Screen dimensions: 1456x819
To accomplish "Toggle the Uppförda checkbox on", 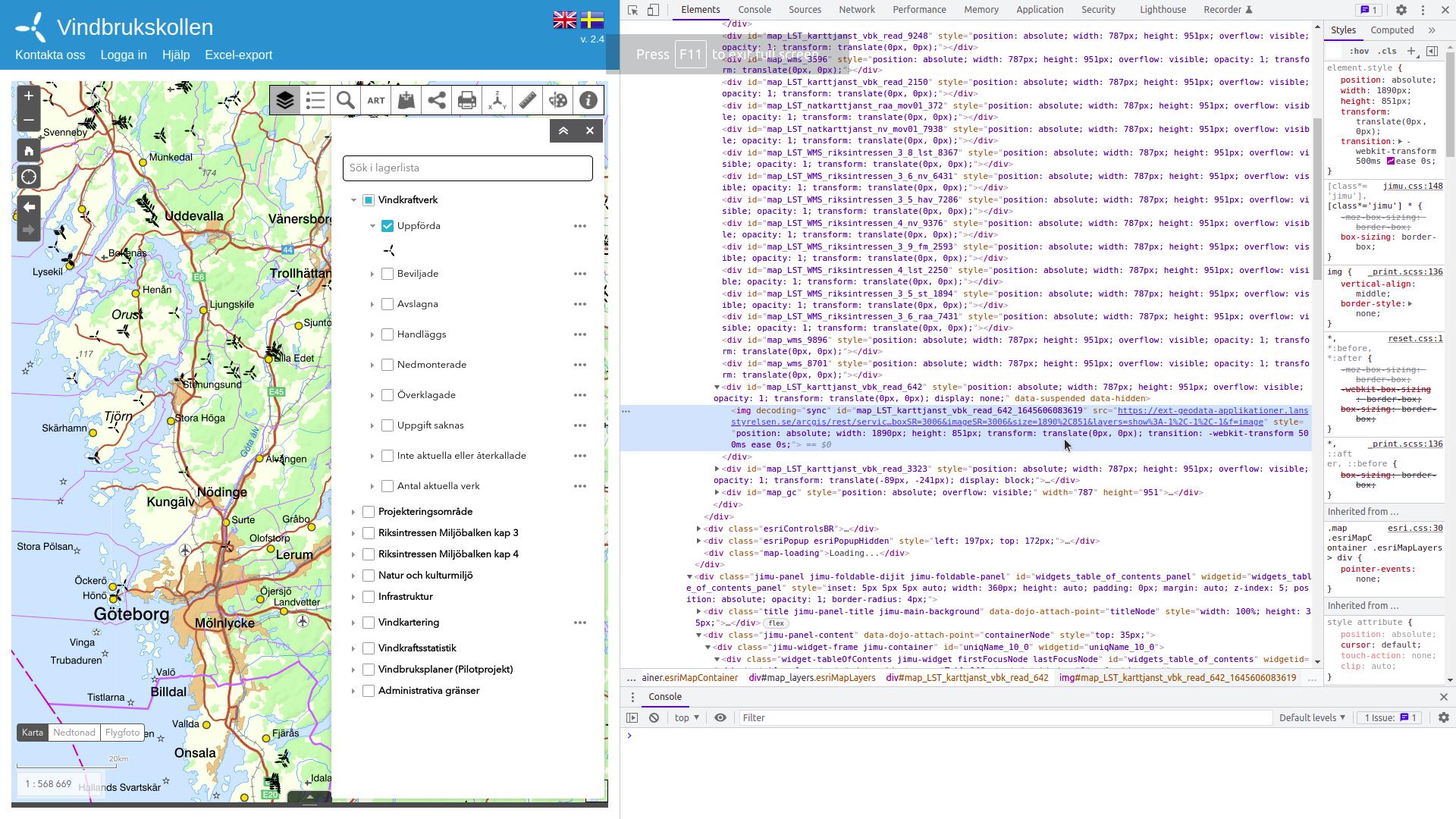I will click(x=387, y=225).
